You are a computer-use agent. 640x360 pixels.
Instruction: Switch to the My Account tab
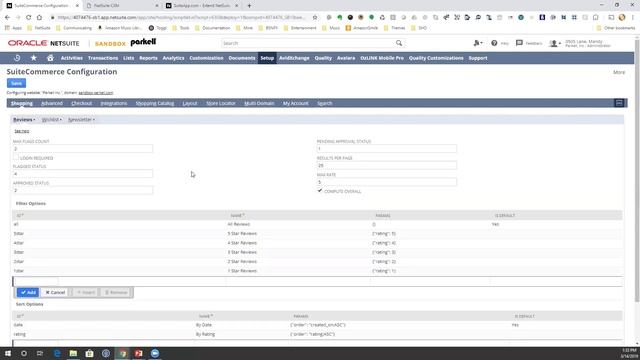296,103
